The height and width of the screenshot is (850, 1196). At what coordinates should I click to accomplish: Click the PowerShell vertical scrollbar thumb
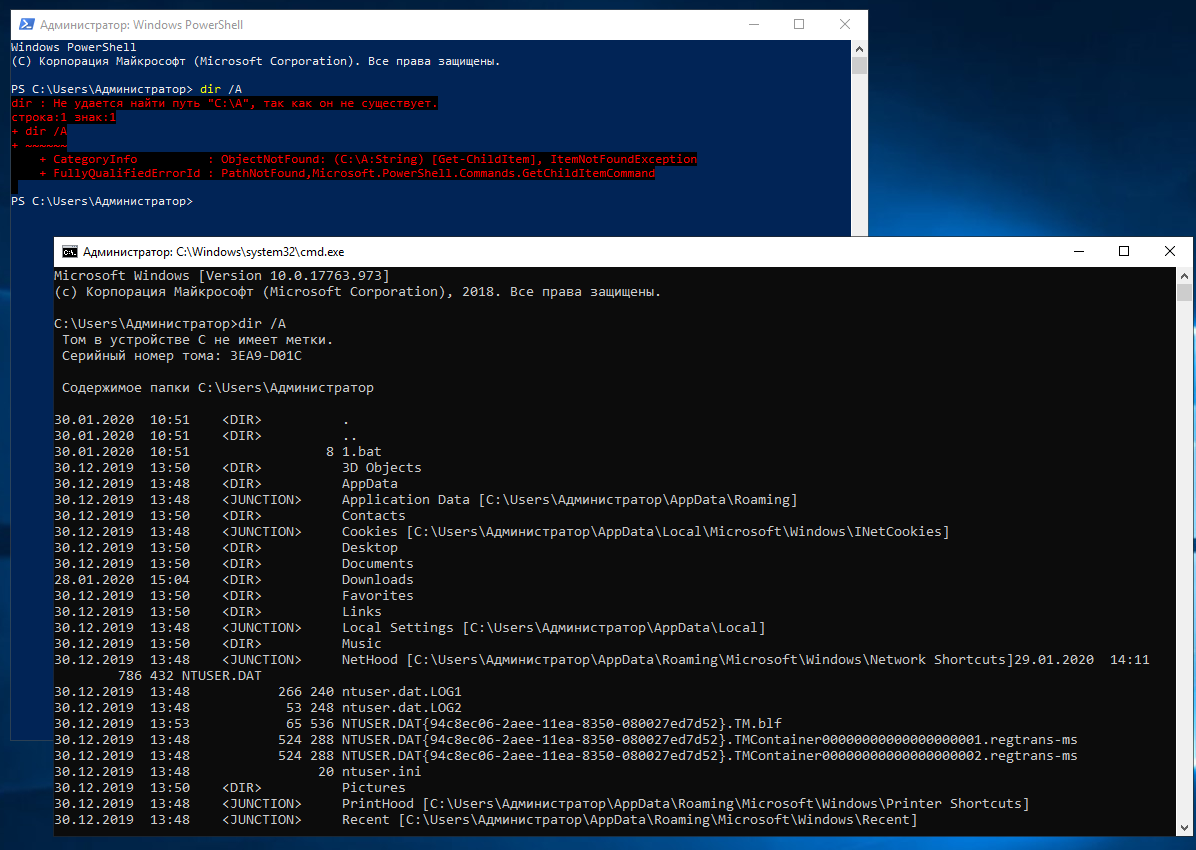[859, 66]
